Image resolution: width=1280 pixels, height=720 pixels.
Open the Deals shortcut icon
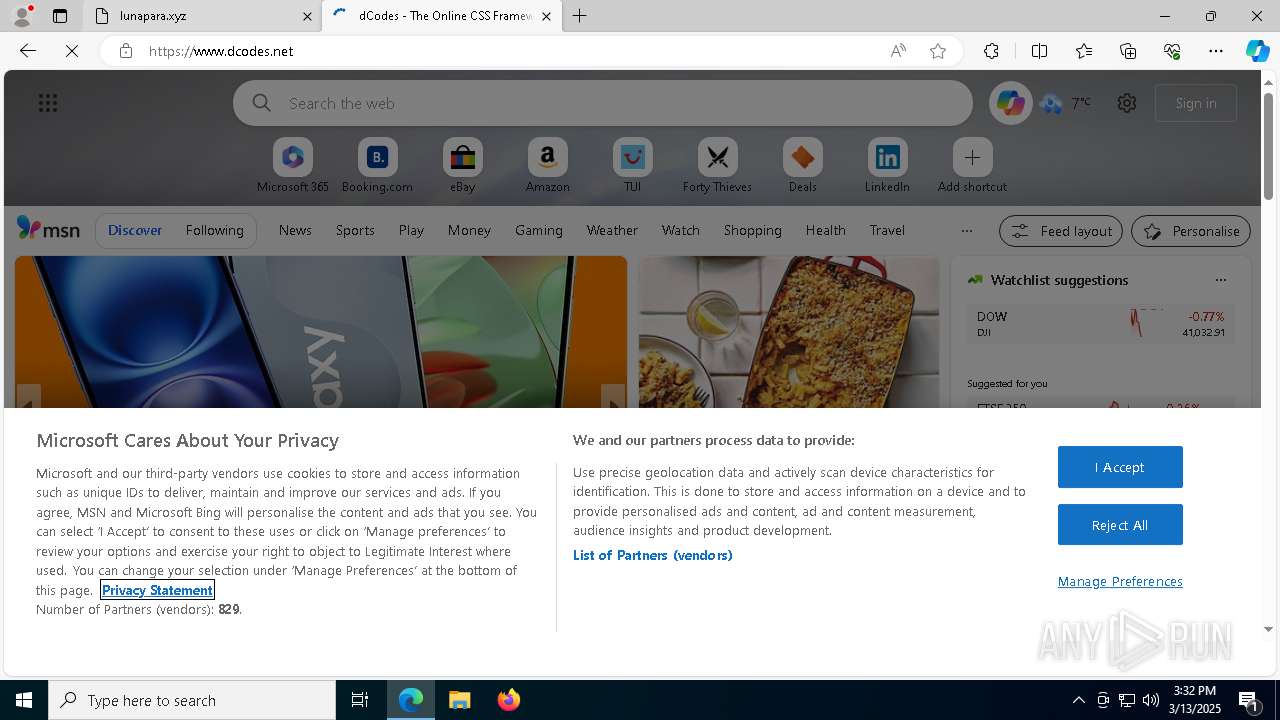(x=802, y=157)
